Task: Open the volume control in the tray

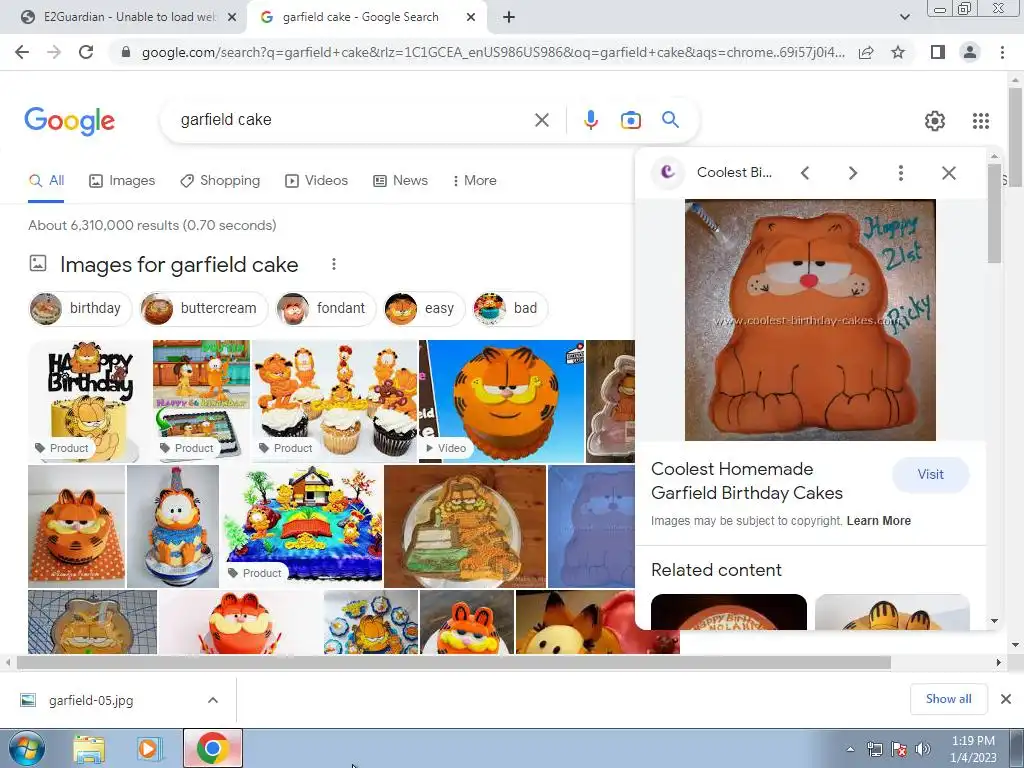Action: click(x=923, y=749)
